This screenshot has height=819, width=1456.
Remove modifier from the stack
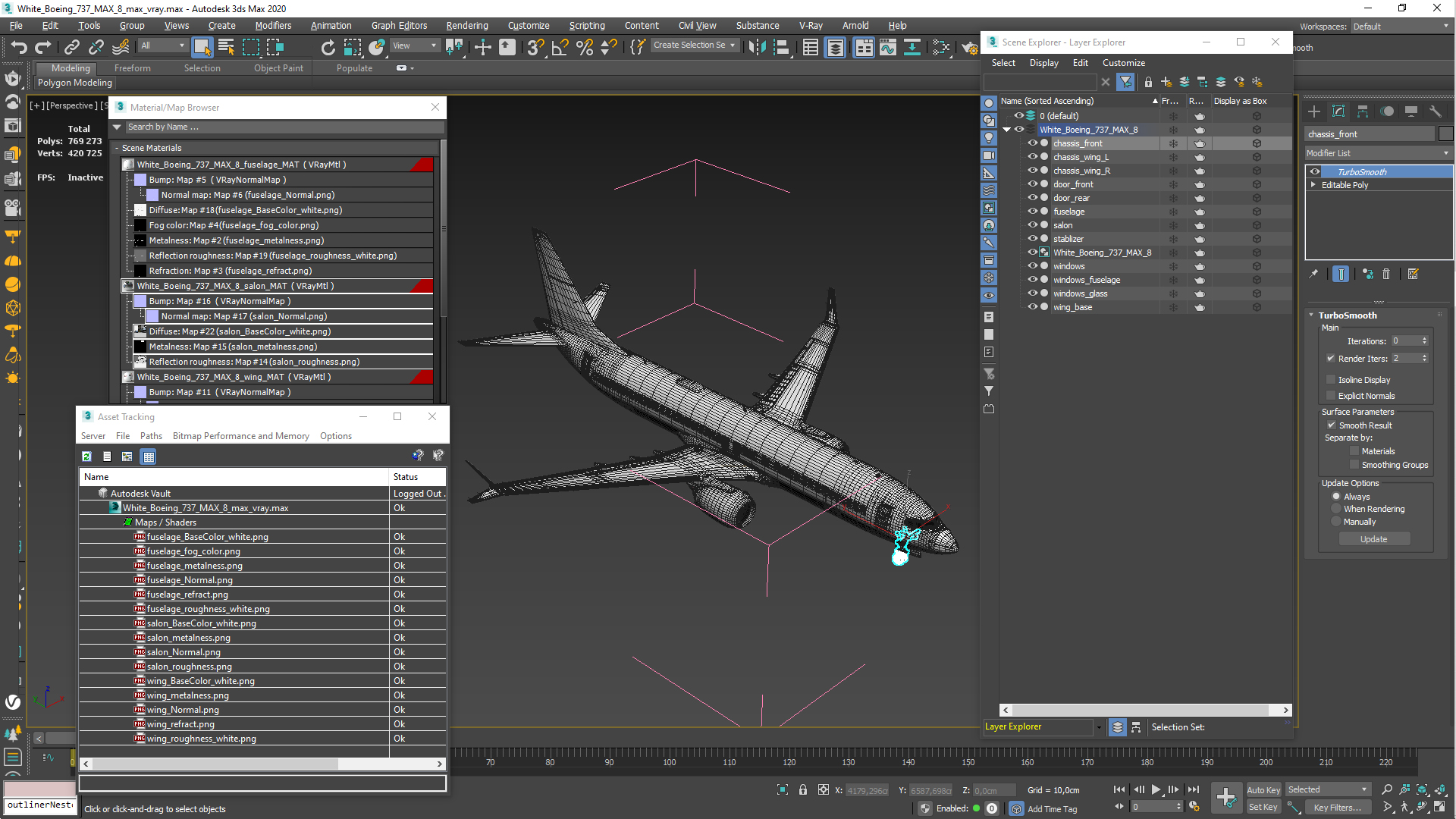pos(1386,274)
